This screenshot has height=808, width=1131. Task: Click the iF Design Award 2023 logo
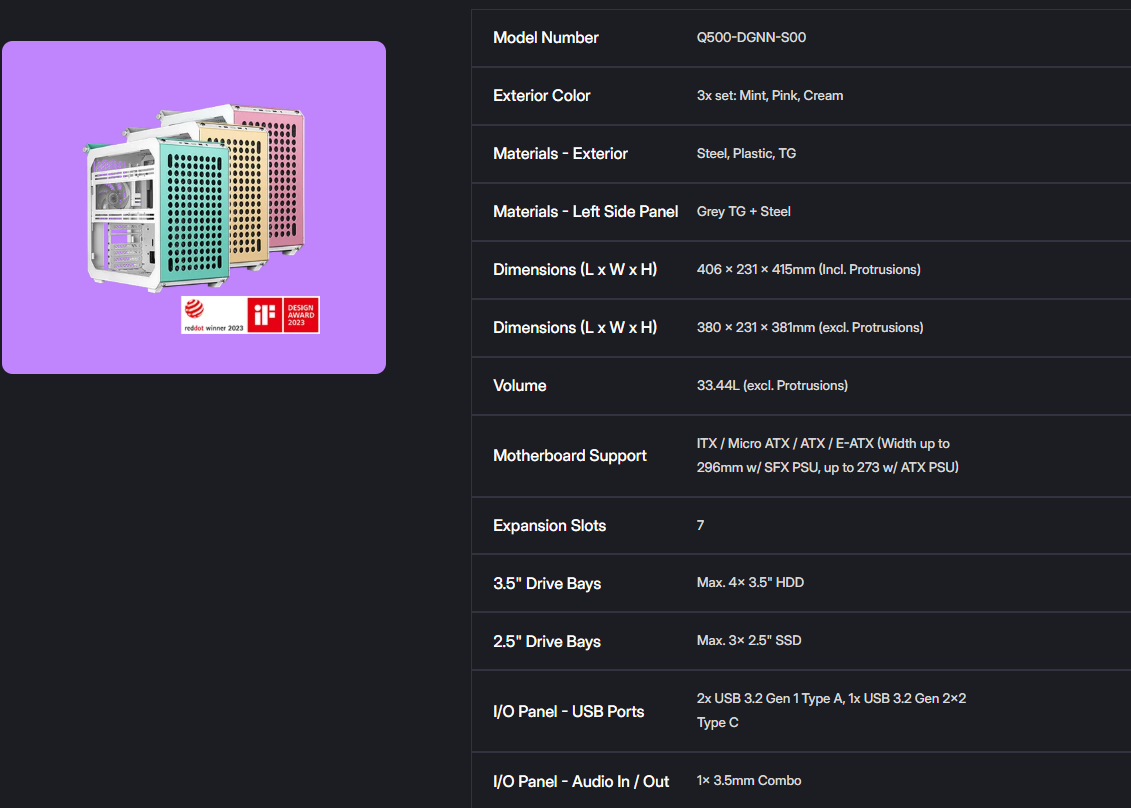click(x=284, y=315)
